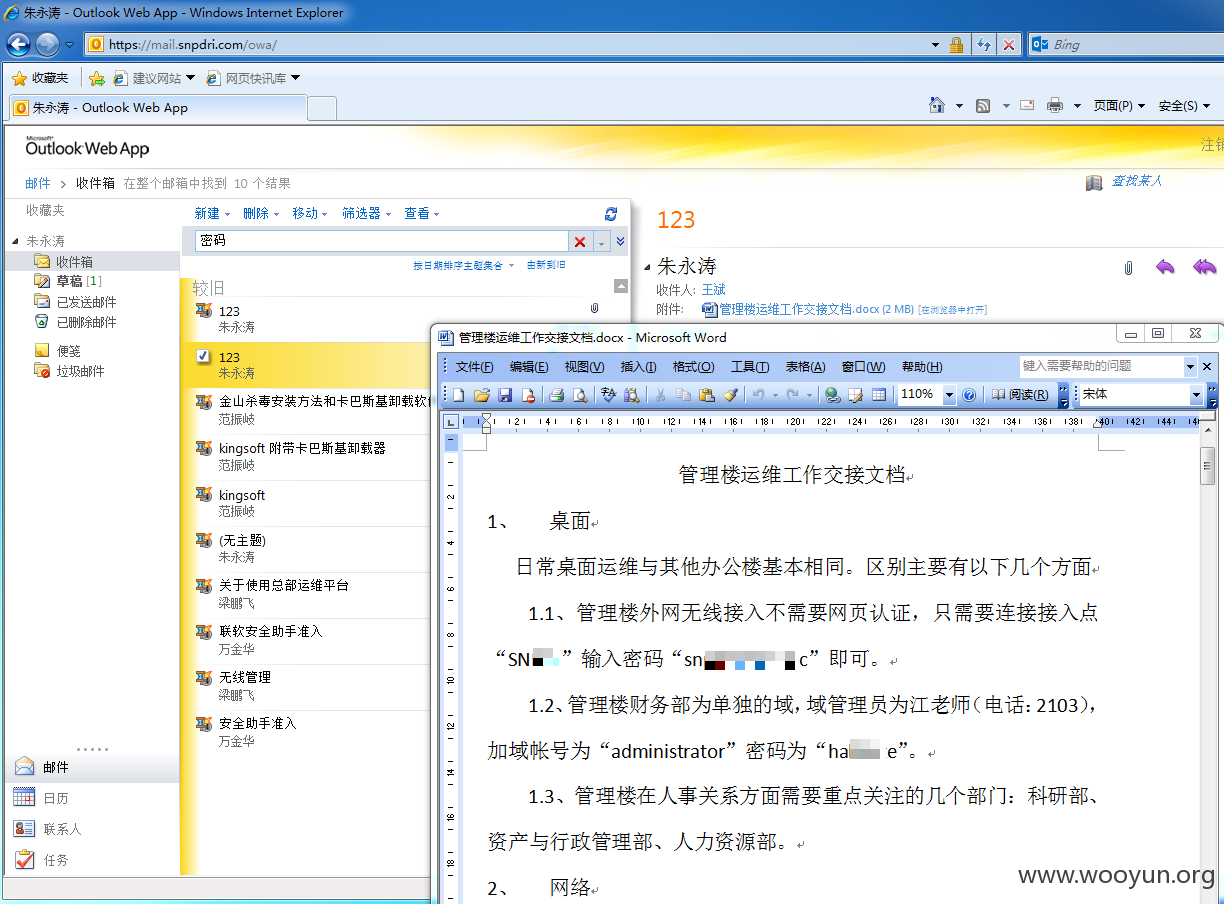Click the Back arrow in Internet Explorer

tap(18, 44)
